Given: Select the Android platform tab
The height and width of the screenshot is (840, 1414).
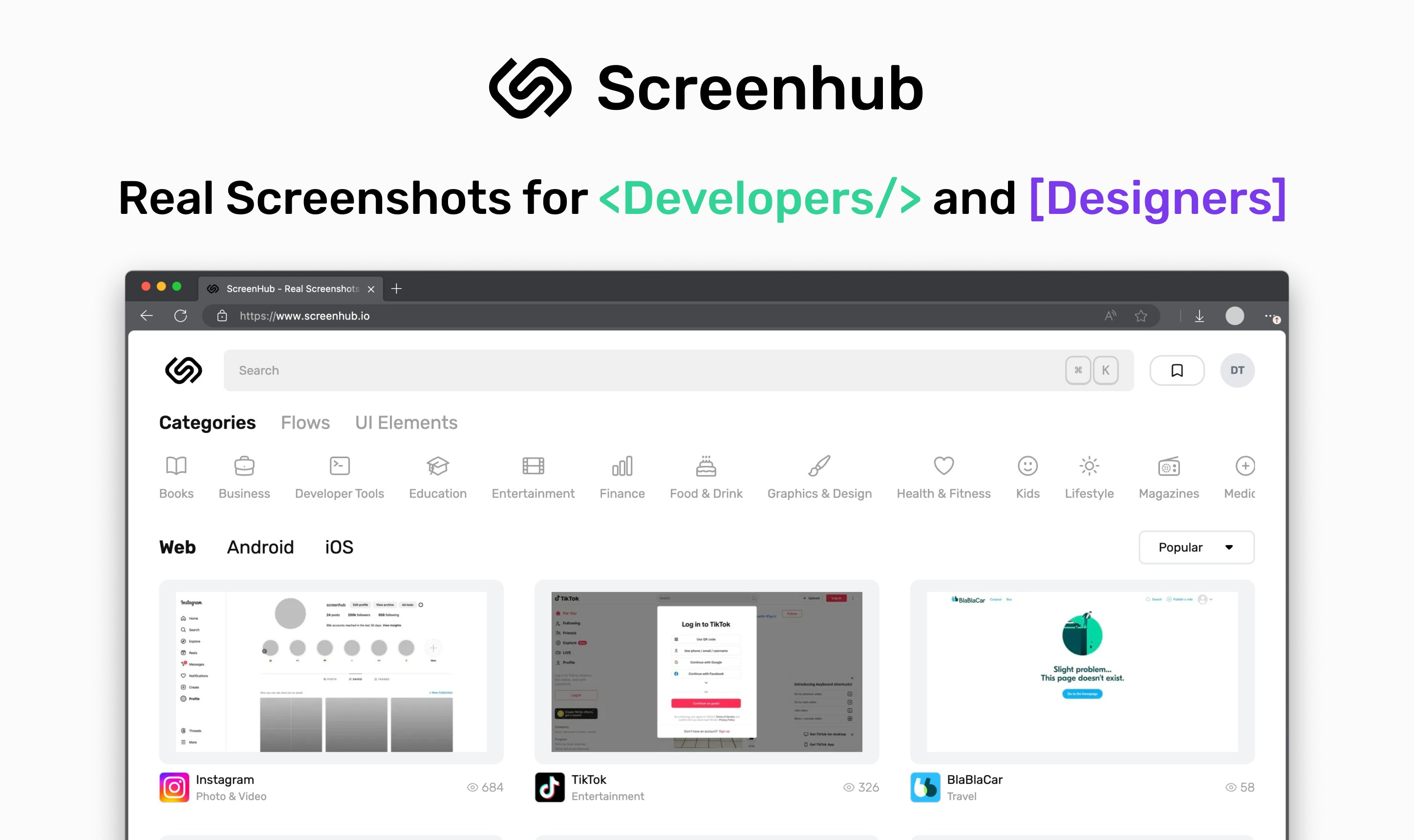Looking at the screenshot, I should [x=260, y=547].
